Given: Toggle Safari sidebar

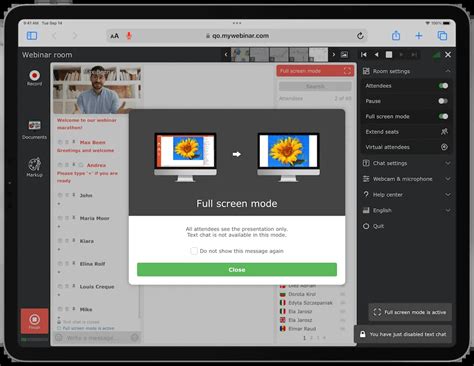Looking at the screenshot, I should (32, 36).
